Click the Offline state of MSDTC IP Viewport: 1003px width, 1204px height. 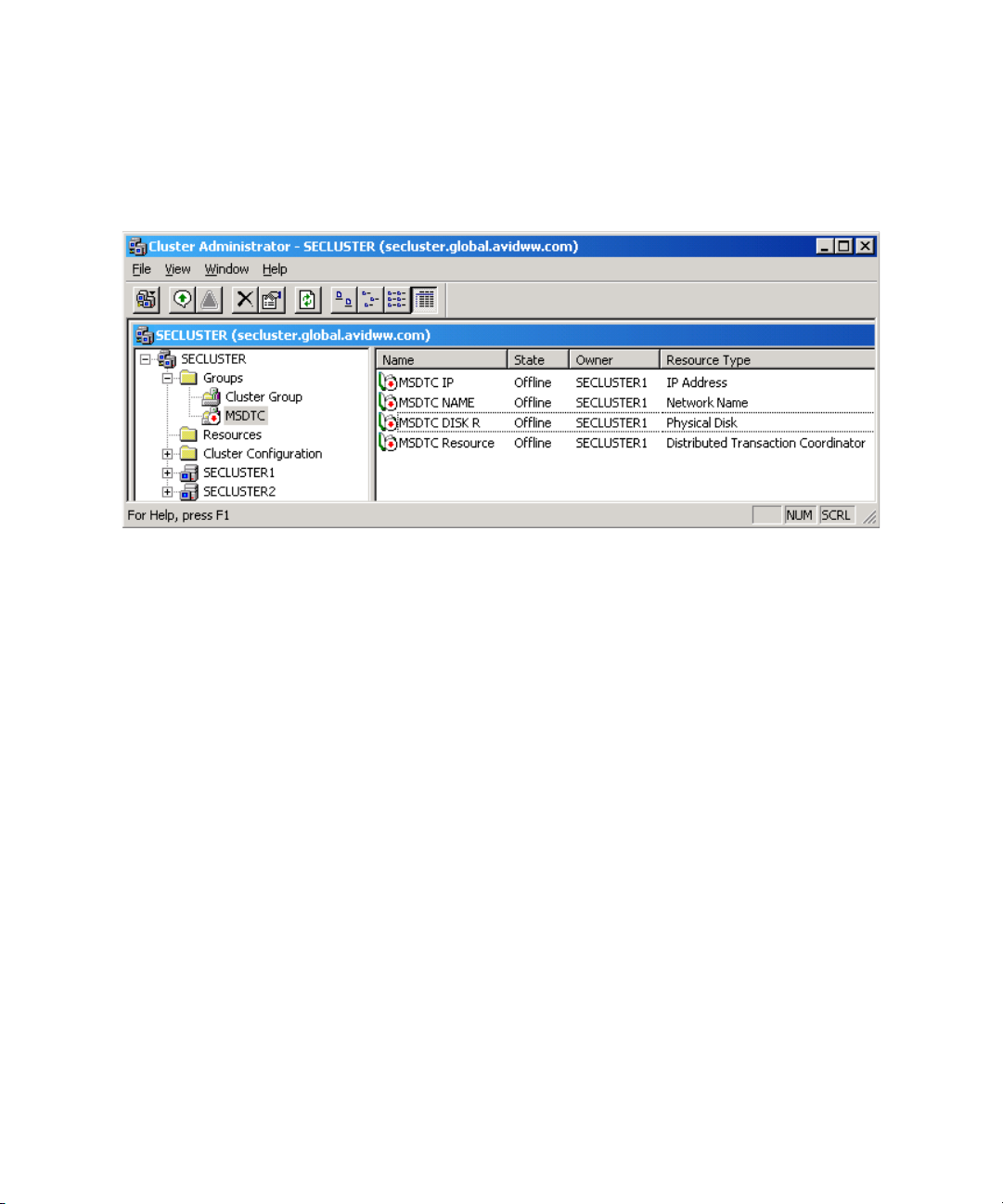pyautogui.click(x=533, y=382)
